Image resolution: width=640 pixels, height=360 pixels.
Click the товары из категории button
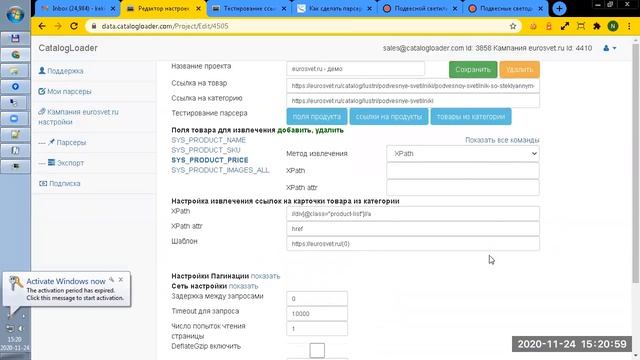click(471, 116)
